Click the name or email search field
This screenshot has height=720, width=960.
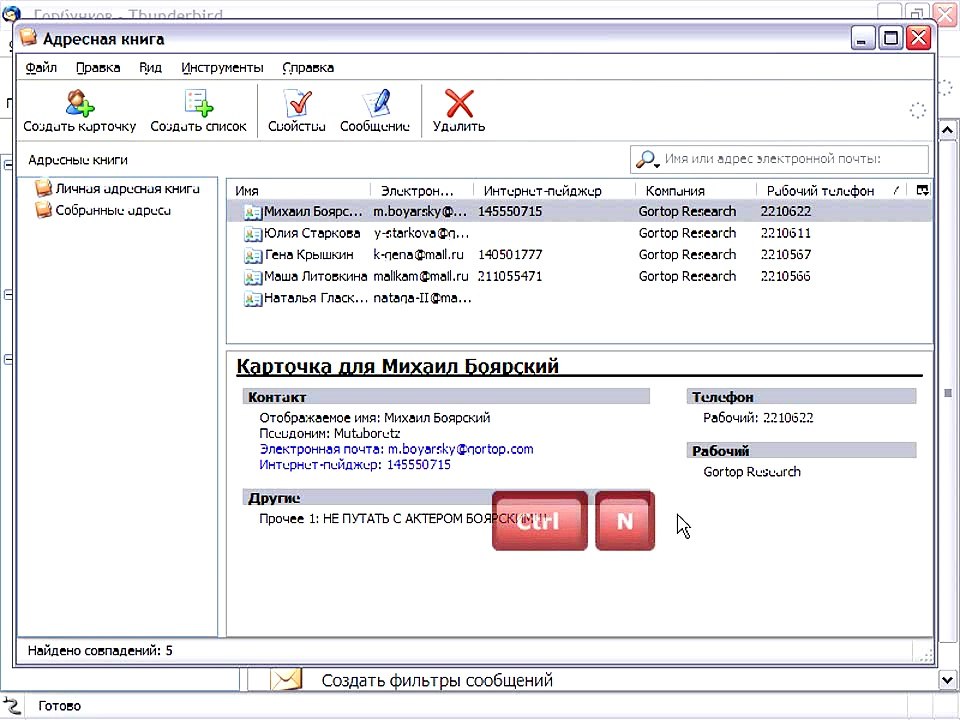tap(779, 159)
